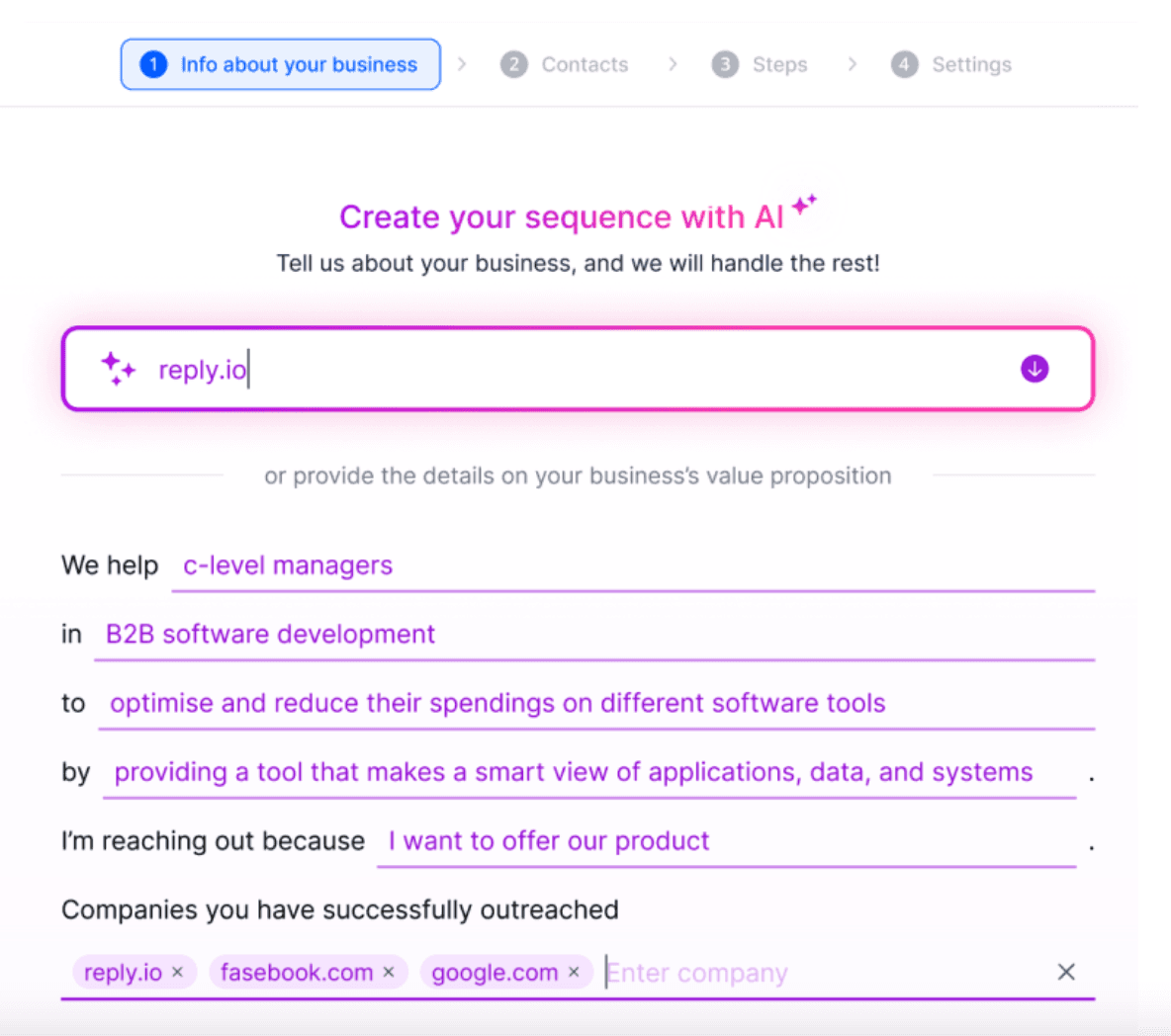Click the reply.io text in the AI prompt
Screen dimensions: 1171x1036
coord(203,369)
